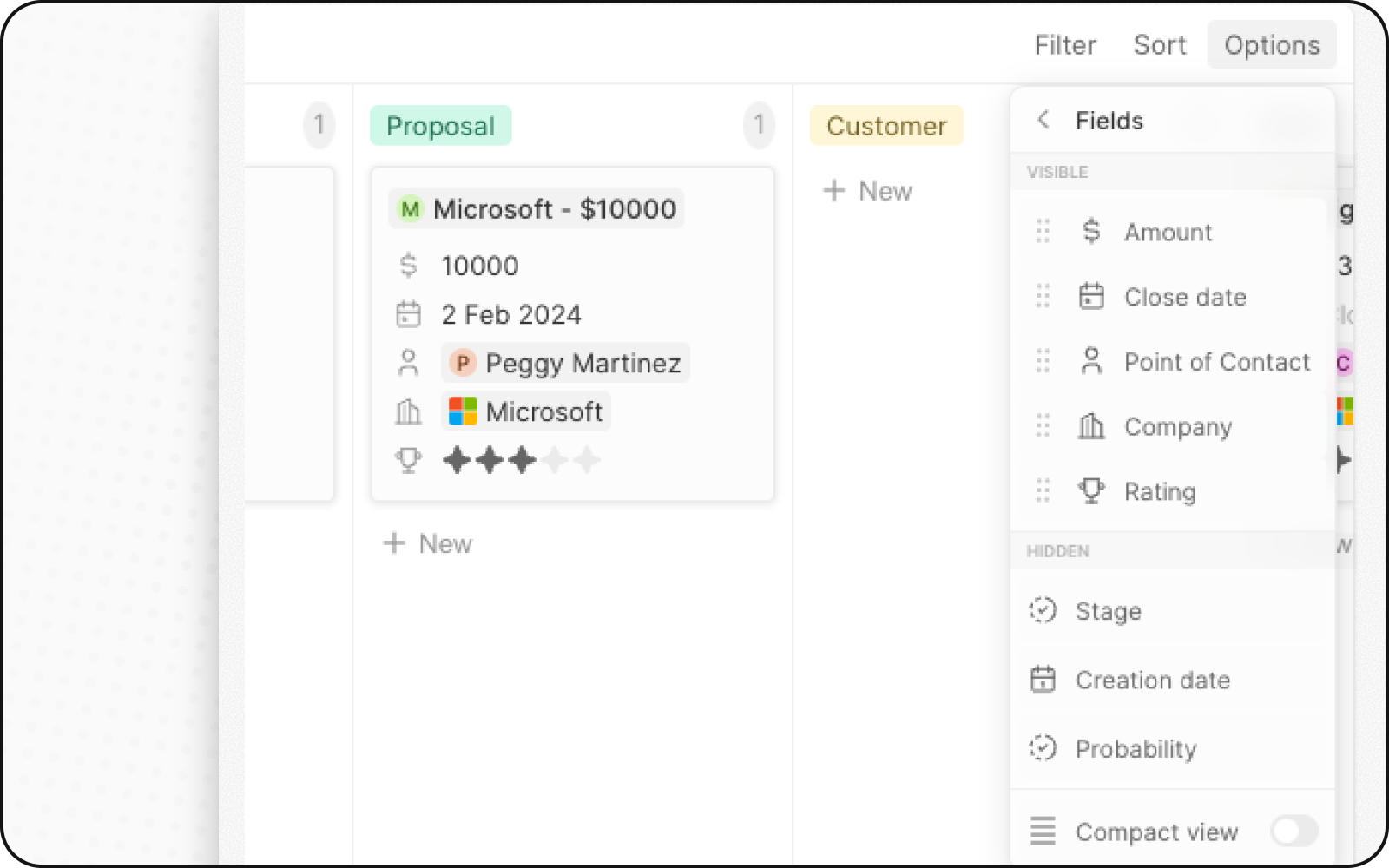
Task: Click the dollar icon beside Amount field
Action: (1091, 232)
